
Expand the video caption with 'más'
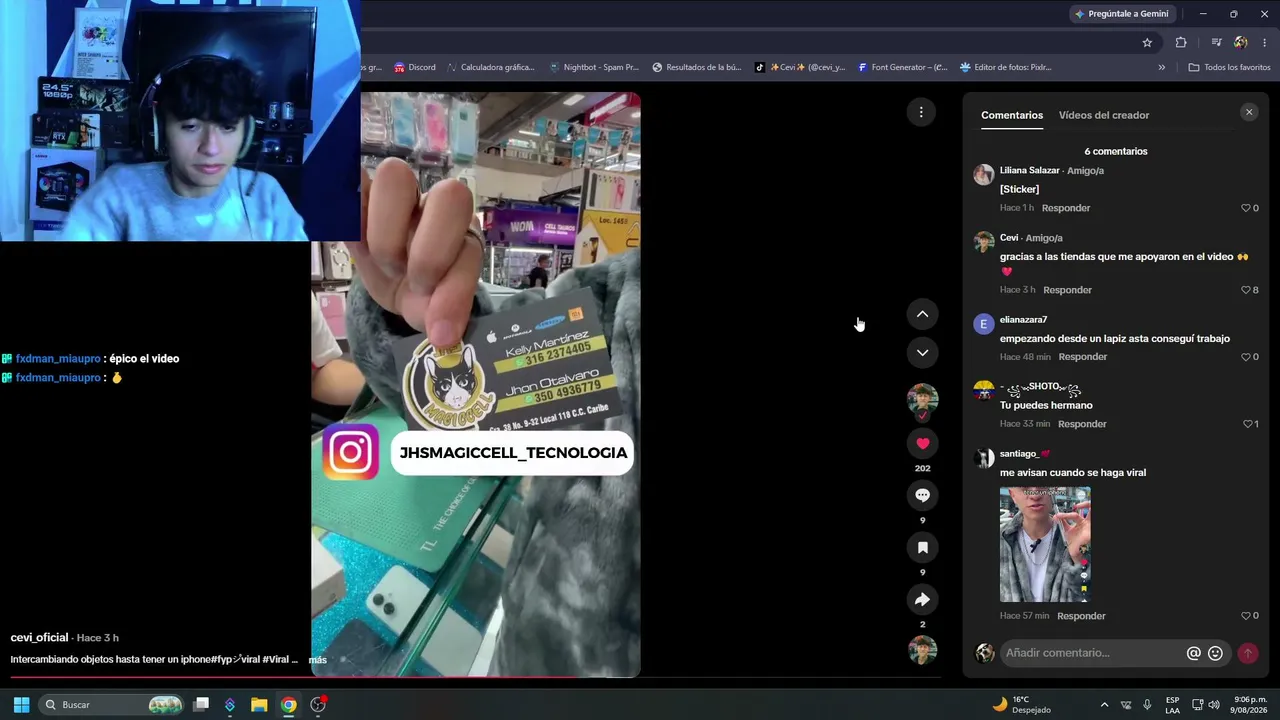point(318,660)
